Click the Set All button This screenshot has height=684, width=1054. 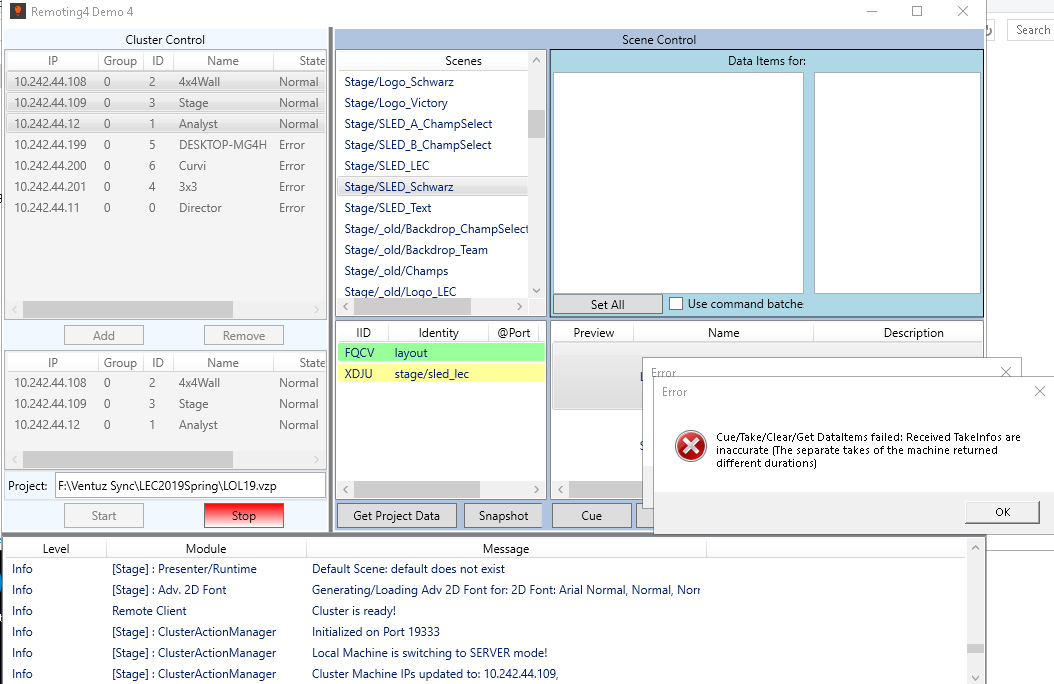607,304
